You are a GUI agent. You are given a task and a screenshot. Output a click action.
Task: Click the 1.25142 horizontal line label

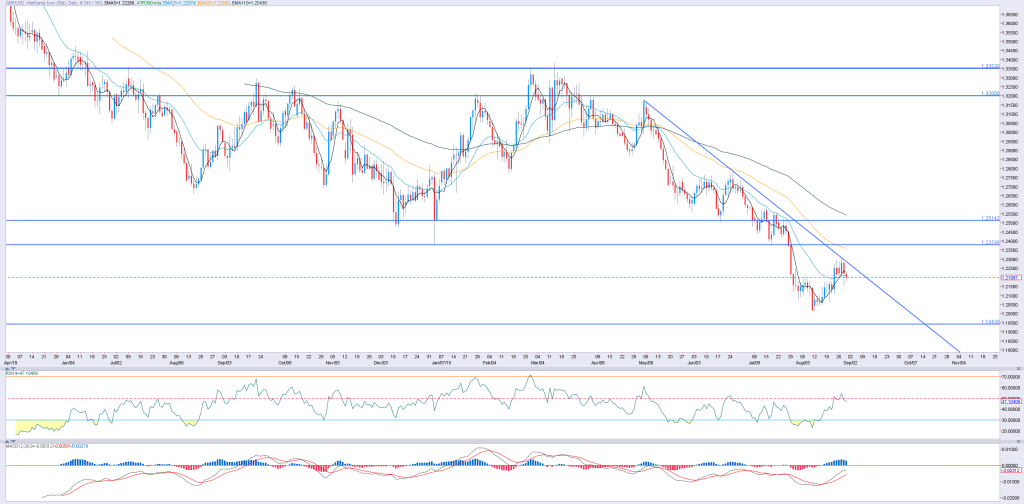tap(991, 218)
